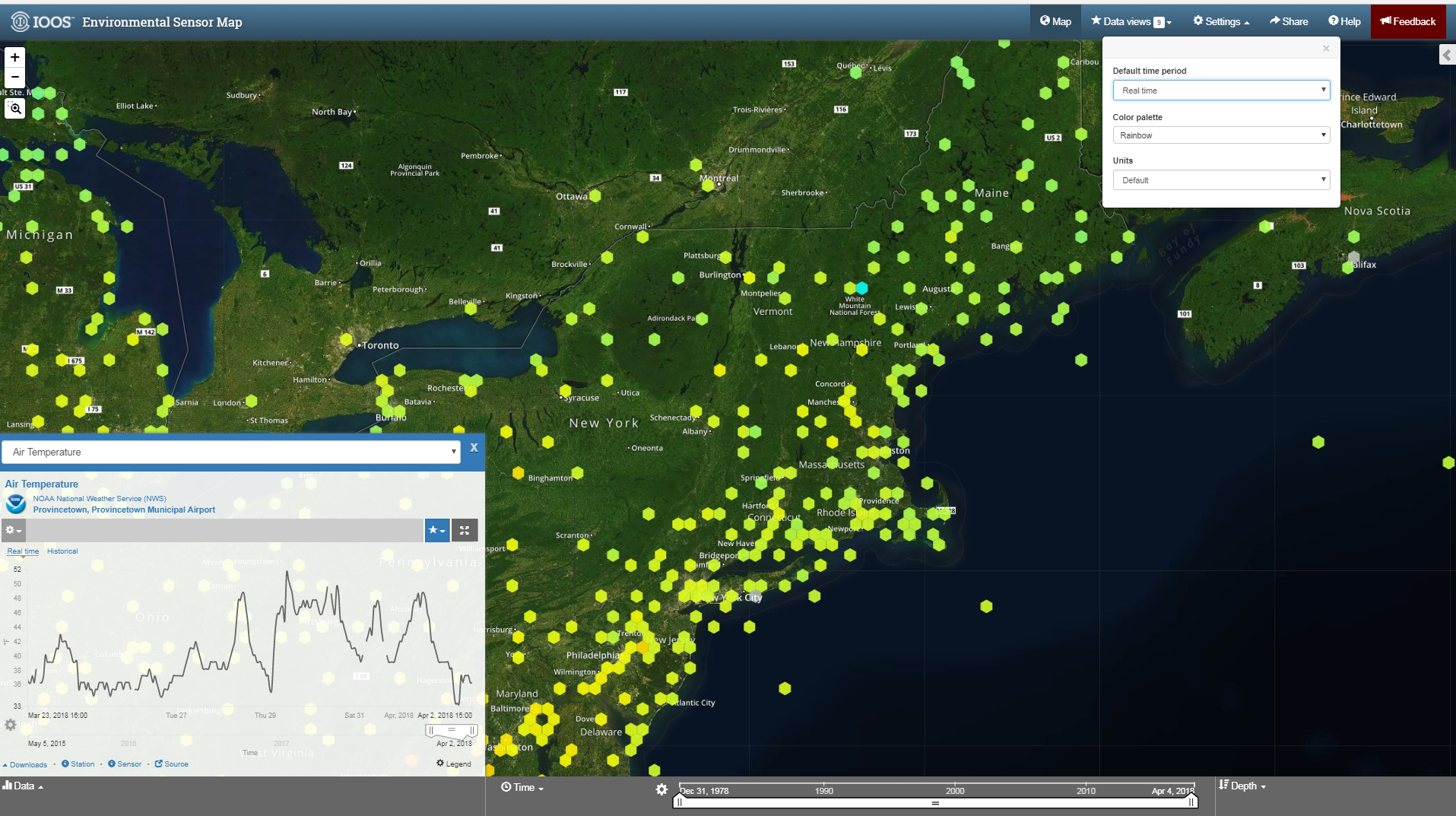The image size is (1456, 816).
Task: Click chart range slider handle
Action: pyautogui.click(x=452, y=730)
